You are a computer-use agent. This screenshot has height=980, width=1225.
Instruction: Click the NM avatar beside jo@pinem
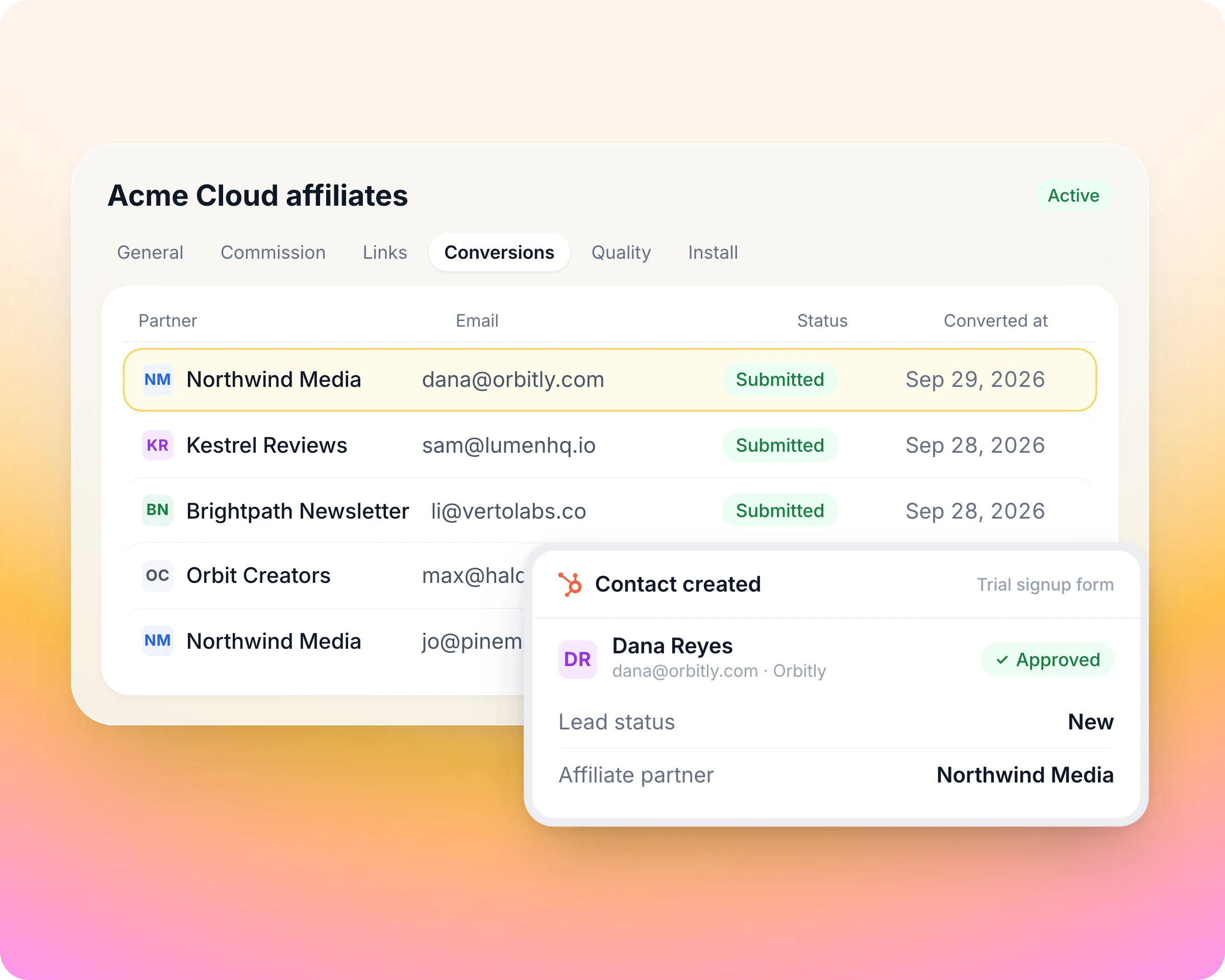tap(157, 641)
